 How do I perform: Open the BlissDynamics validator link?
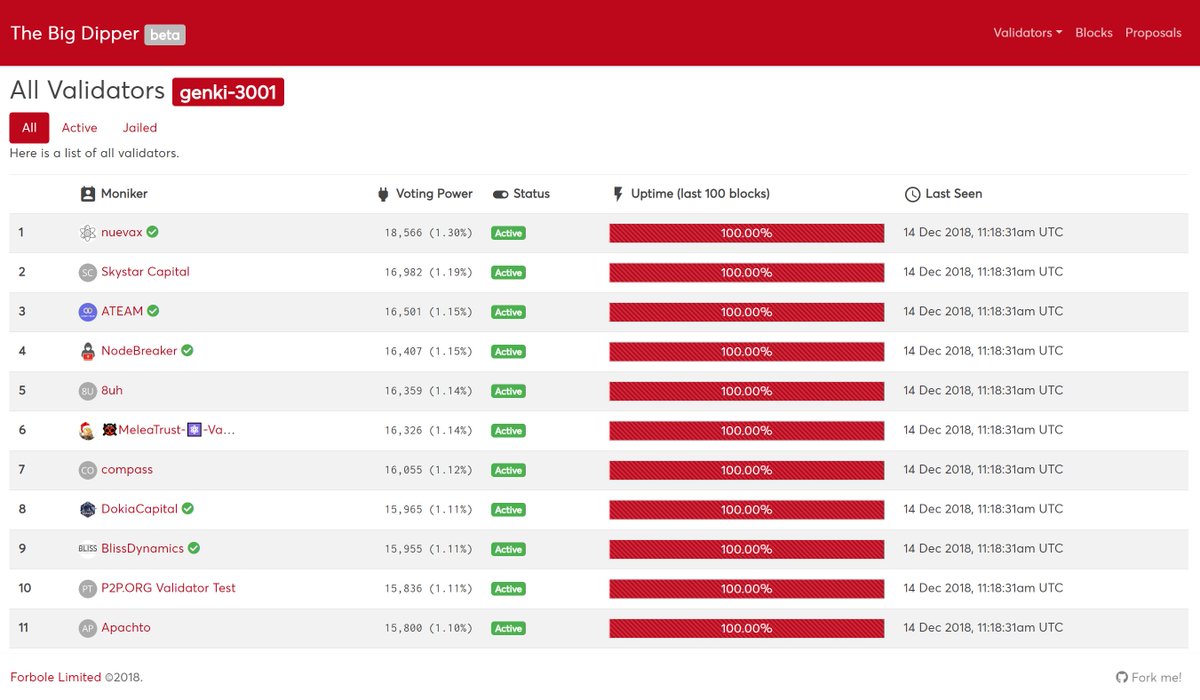(142, 549)
